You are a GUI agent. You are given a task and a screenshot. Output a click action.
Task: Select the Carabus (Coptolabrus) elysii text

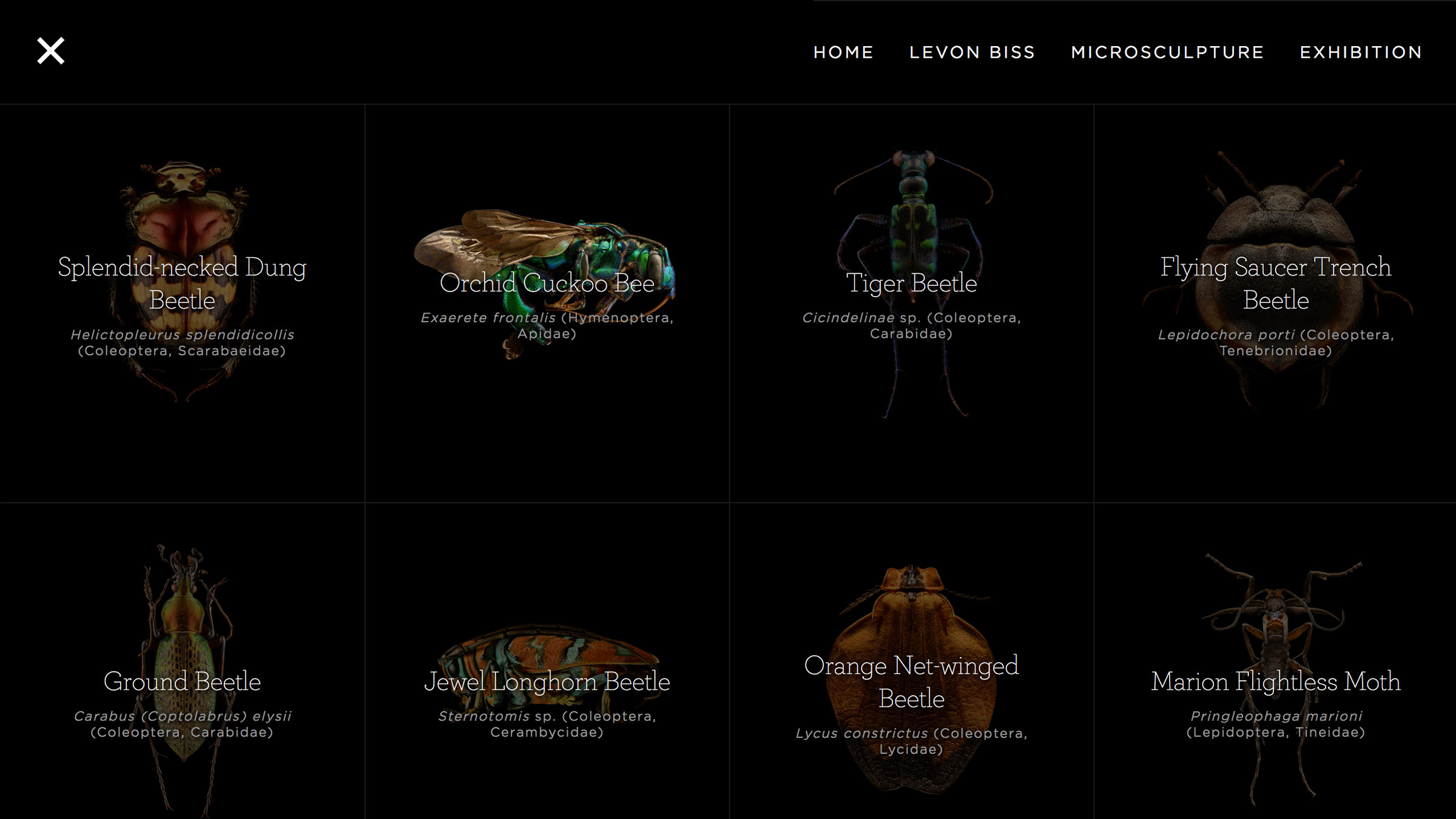[182, 716]
